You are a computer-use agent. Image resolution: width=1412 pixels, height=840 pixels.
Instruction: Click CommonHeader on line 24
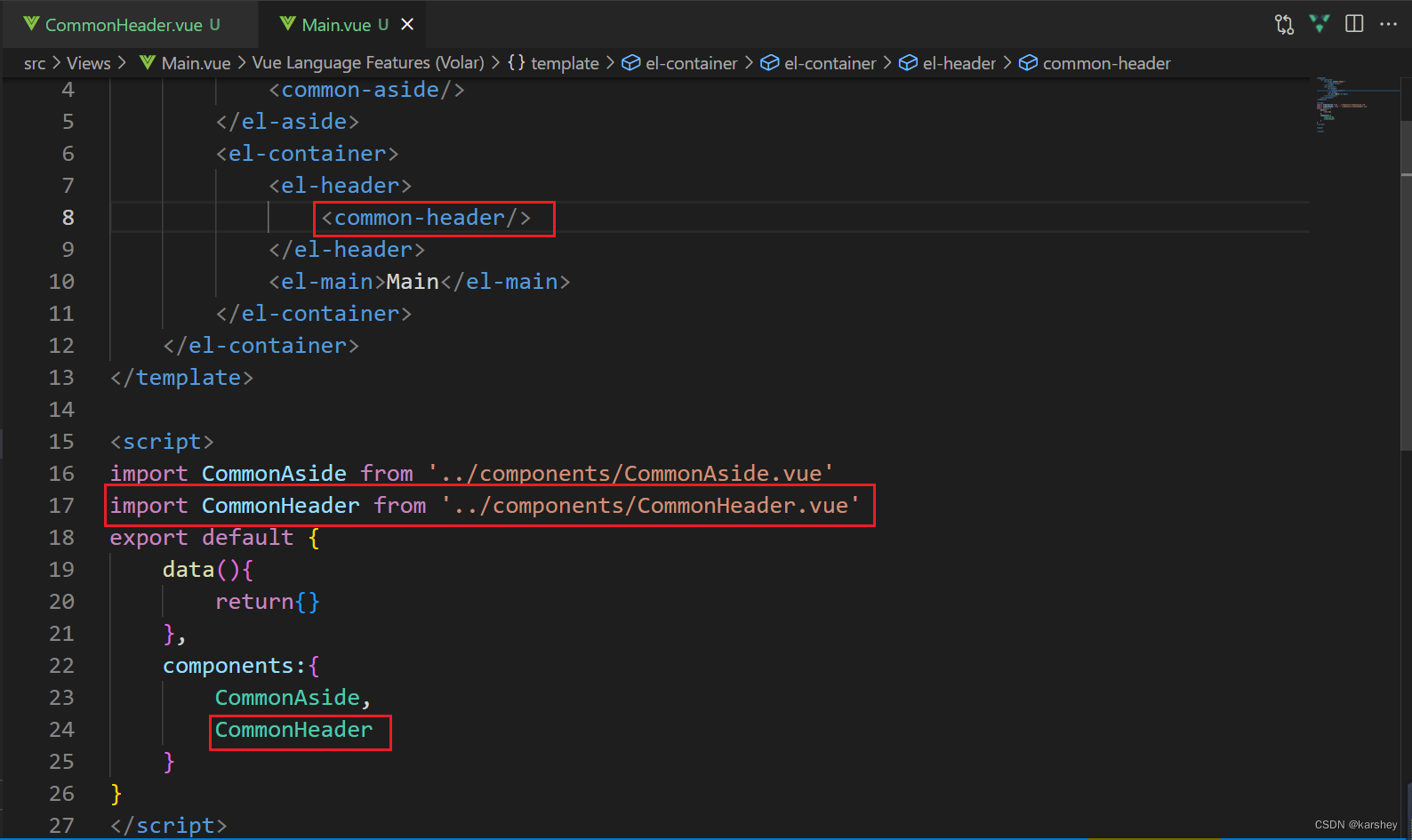tap(294, 730)
